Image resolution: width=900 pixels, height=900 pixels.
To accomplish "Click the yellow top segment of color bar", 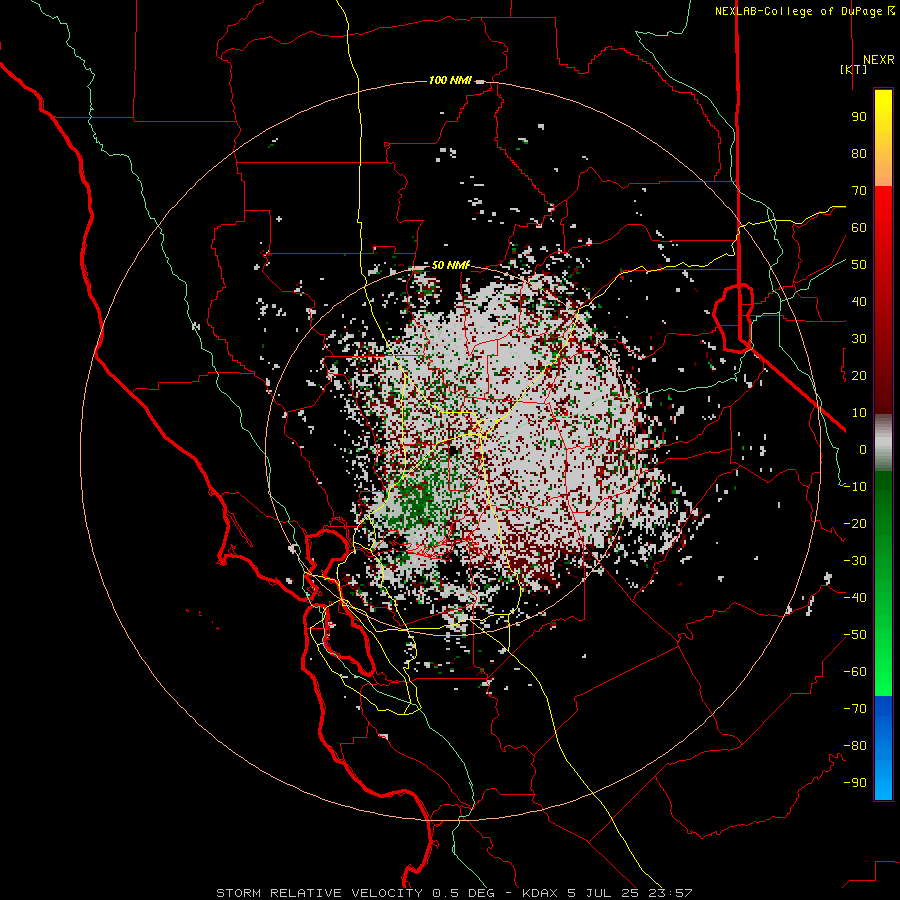I will pos(883,138).
